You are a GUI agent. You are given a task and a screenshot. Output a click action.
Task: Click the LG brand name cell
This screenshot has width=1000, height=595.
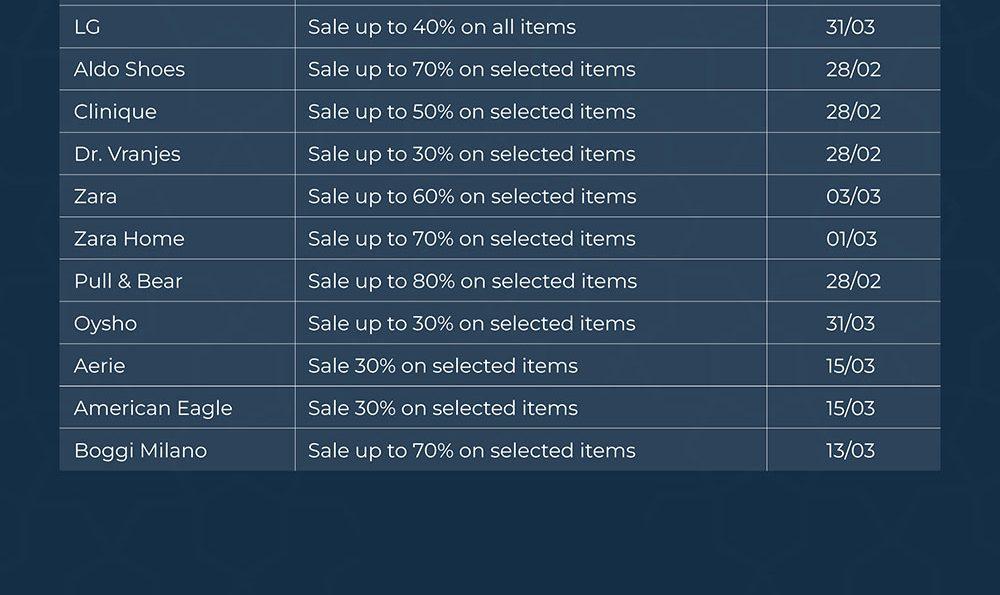tap(88, 27)
